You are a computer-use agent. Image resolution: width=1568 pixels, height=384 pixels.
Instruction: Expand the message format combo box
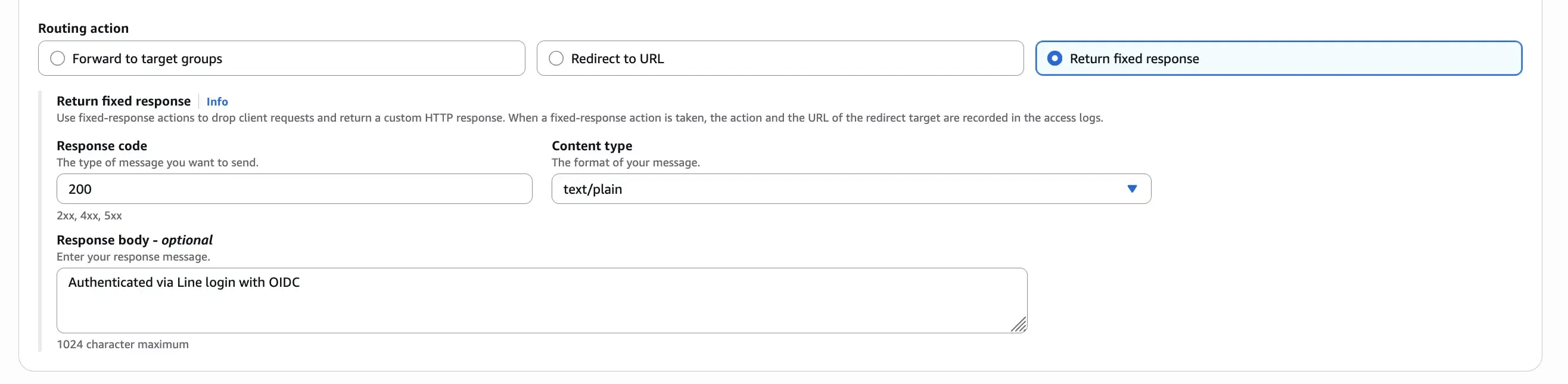click(x=850, y=189)
